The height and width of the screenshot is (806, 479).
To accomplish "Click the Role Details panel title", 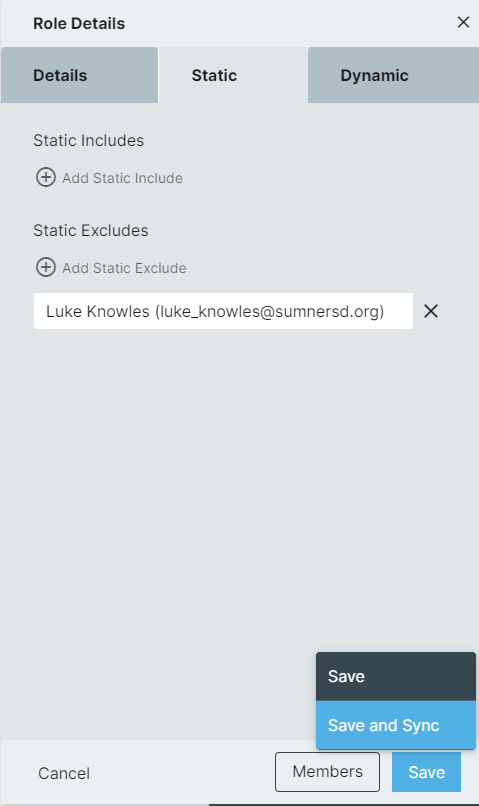I will coord(79,24).
